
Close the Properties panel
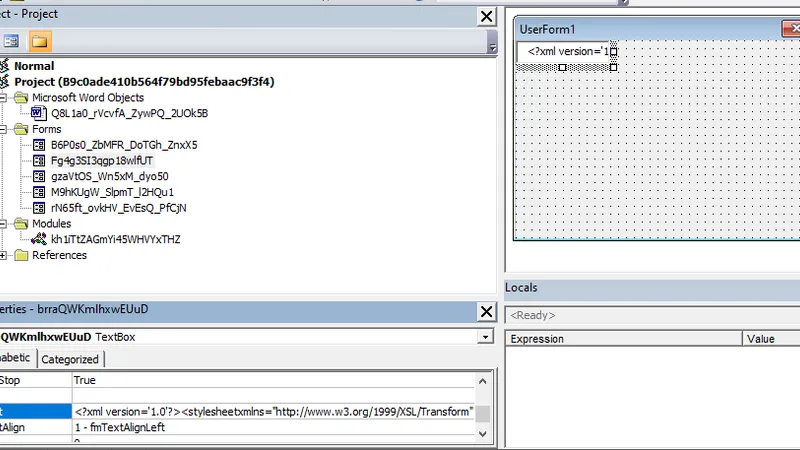[487, 311]
